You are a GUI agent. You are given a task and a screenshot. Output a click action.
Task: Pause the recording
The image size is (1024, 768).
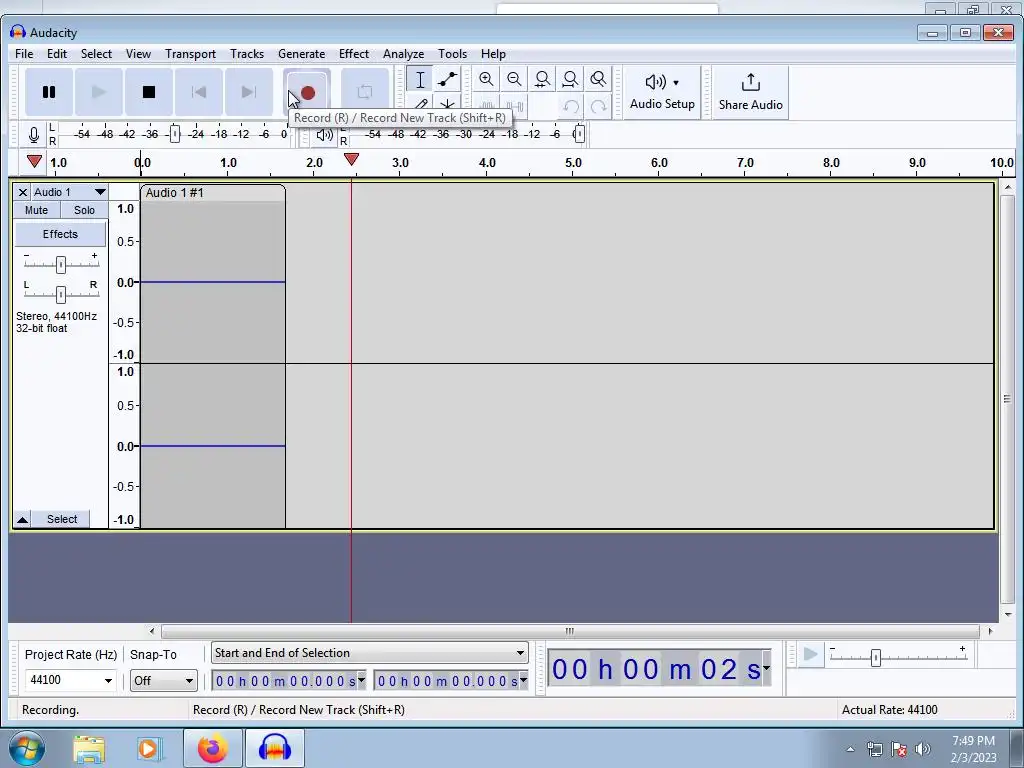coord(49,92)
